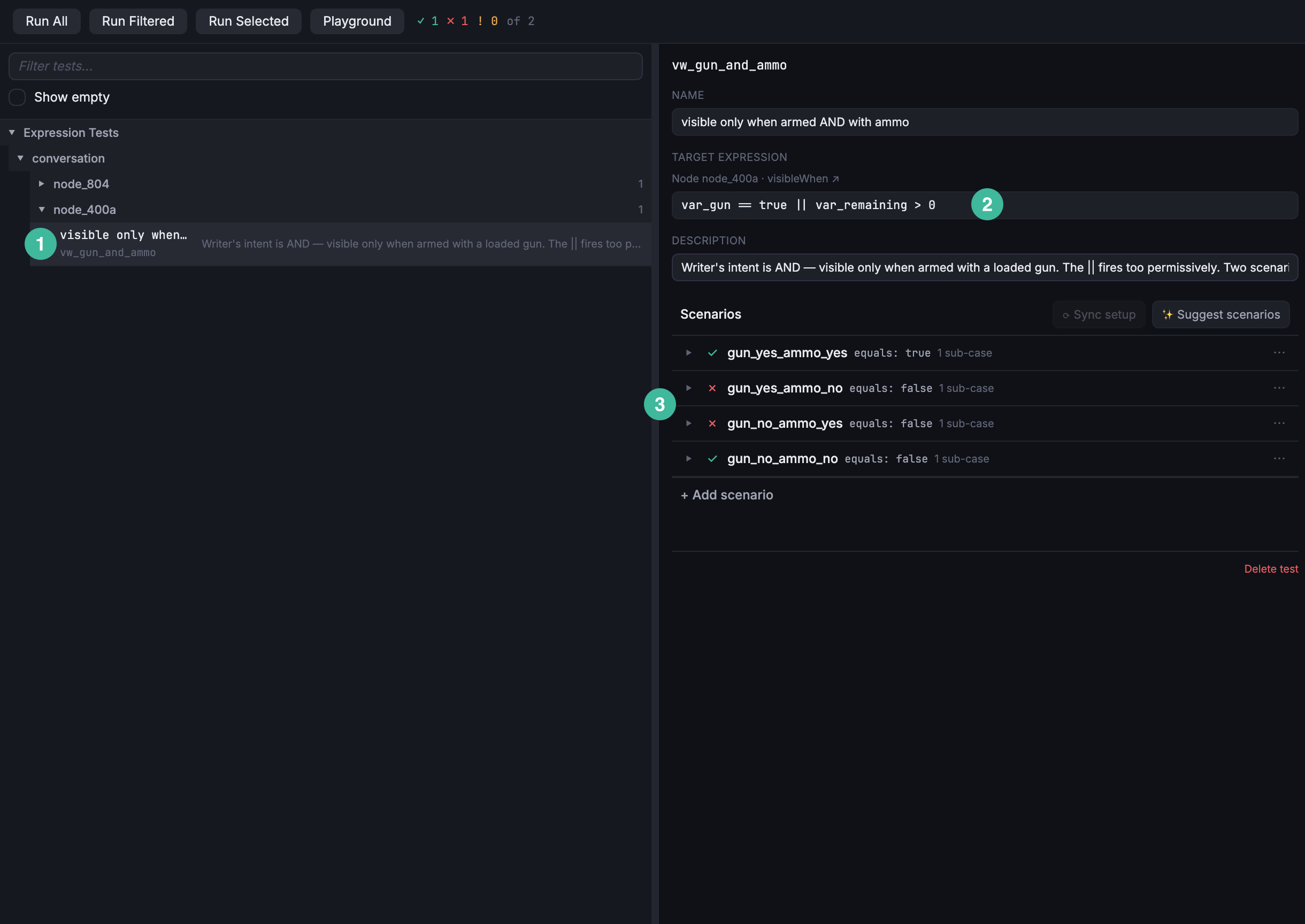Click Add scenario
The image size is (1305, 924).
click(727, 495)
